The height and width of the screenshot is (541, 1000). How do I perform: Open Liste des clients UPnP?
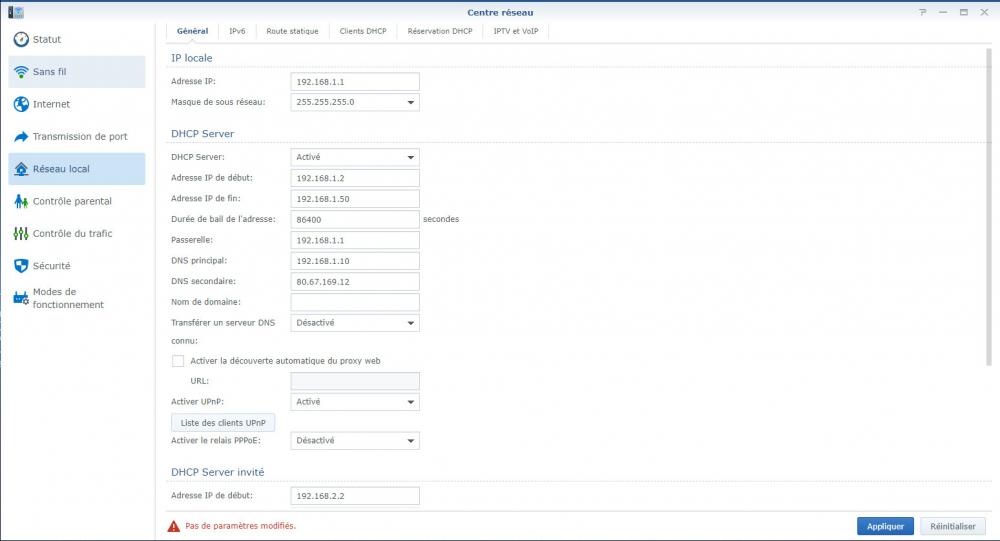[223, 423]
